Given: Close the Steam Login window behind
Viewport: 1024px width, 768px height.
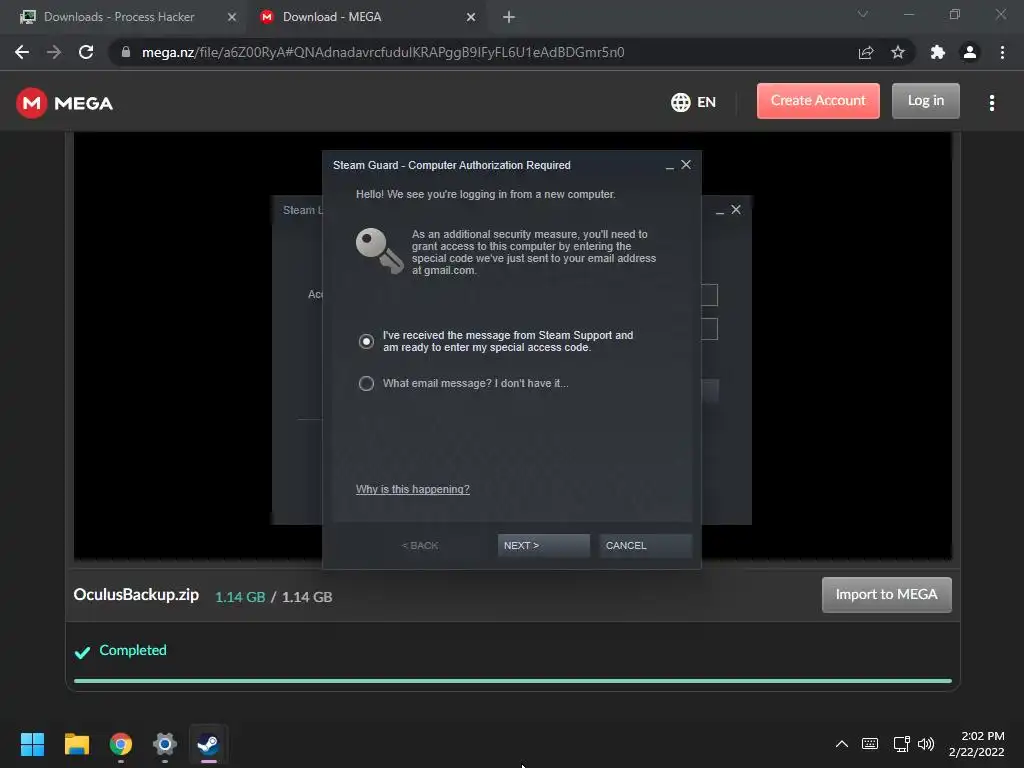Looking at the screenshot, I should coord(736,210).
